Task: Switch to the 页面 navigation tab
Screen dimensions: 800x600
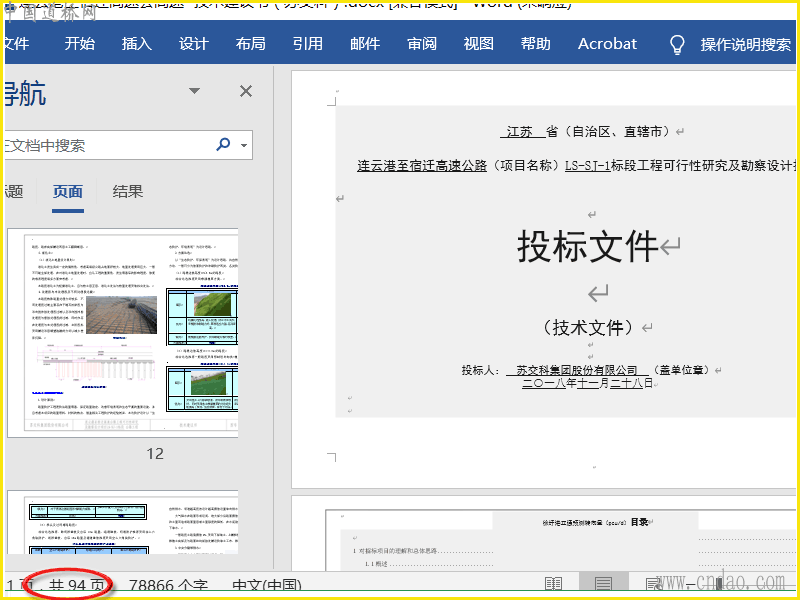Action: (x=68, y=192)
